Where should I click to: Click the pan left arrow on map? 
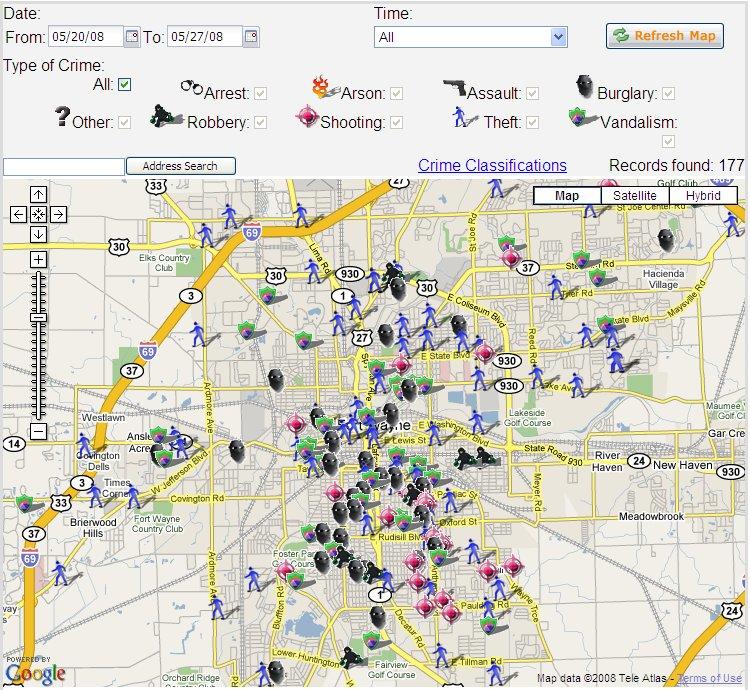point(18,214)
